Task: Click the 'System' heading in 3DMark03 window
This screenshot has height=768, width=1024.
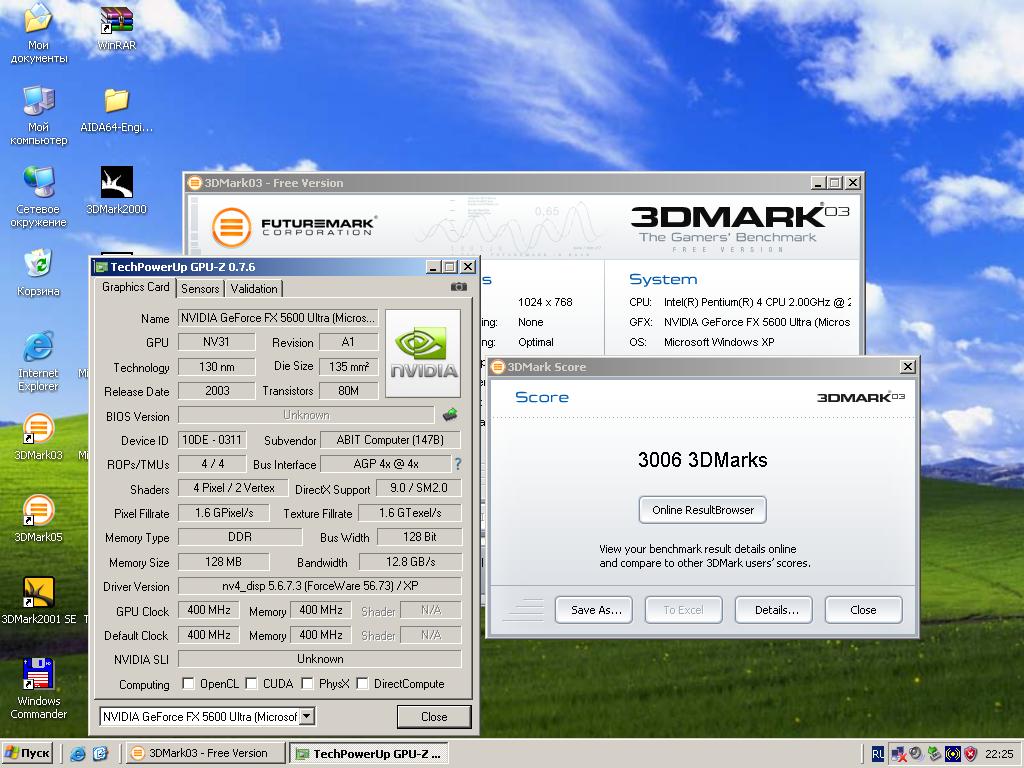Action: pyautogui.click(x=663, y=280)
